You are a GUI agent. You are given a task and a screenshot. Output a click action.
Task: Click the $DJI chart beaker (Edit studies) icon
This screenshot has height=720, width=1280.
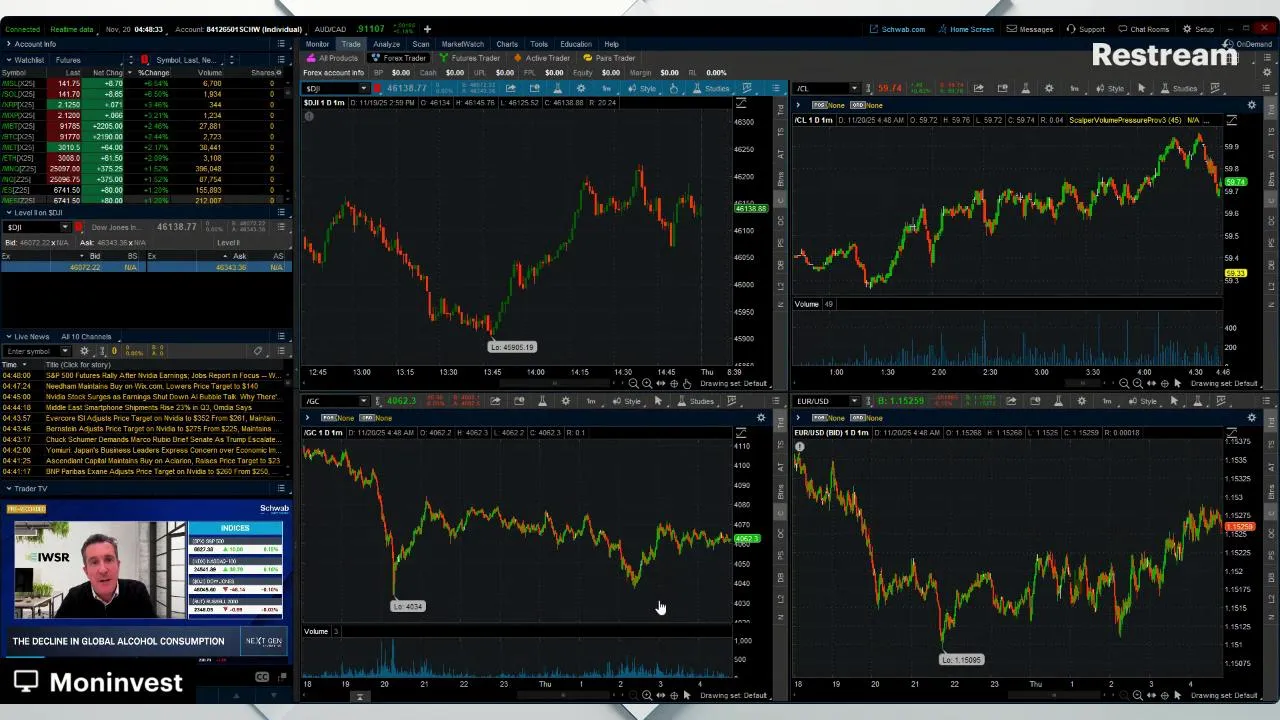[x=558, y=89]
